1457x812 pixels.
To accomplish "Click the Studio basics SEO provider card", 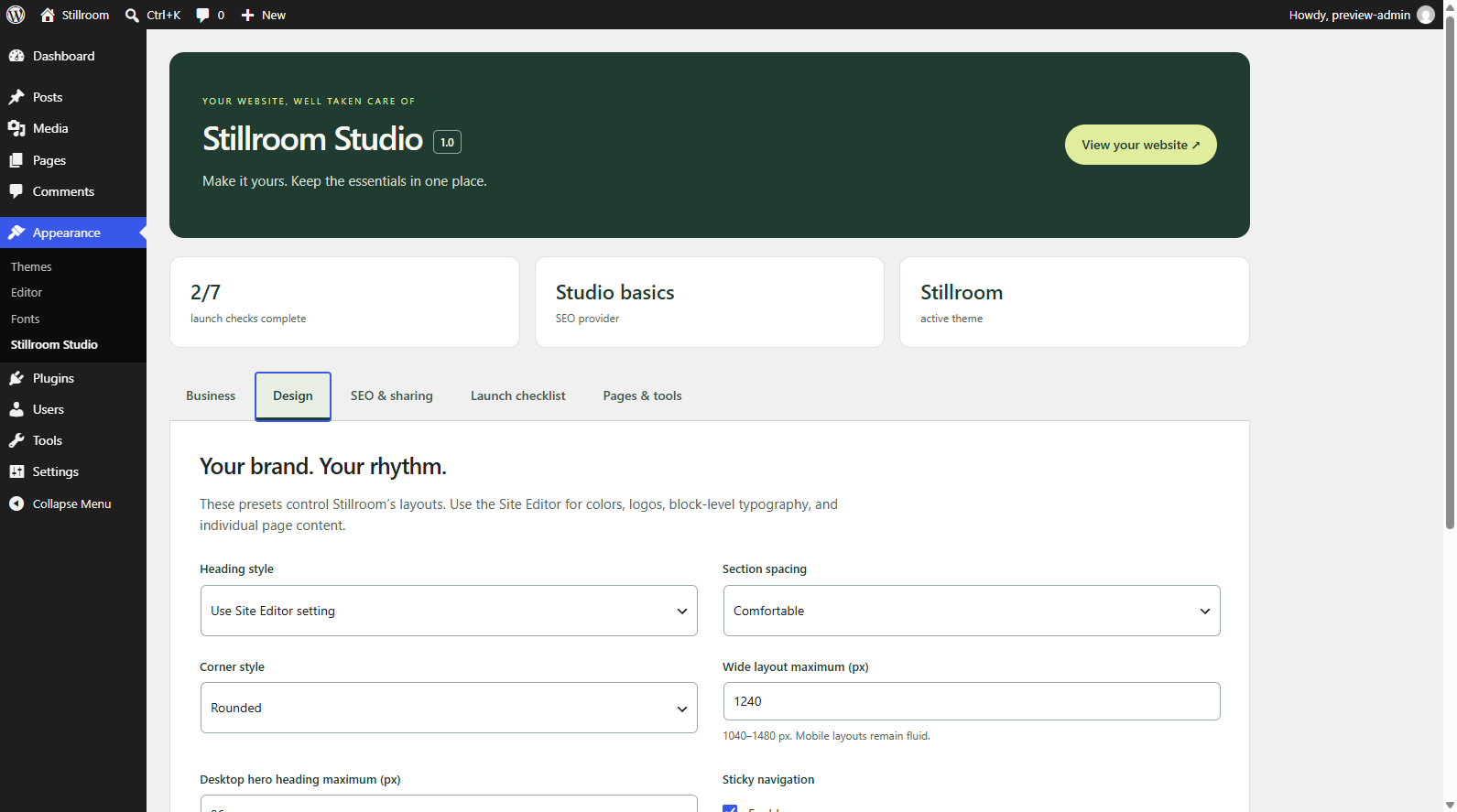I will click(710, 302).
